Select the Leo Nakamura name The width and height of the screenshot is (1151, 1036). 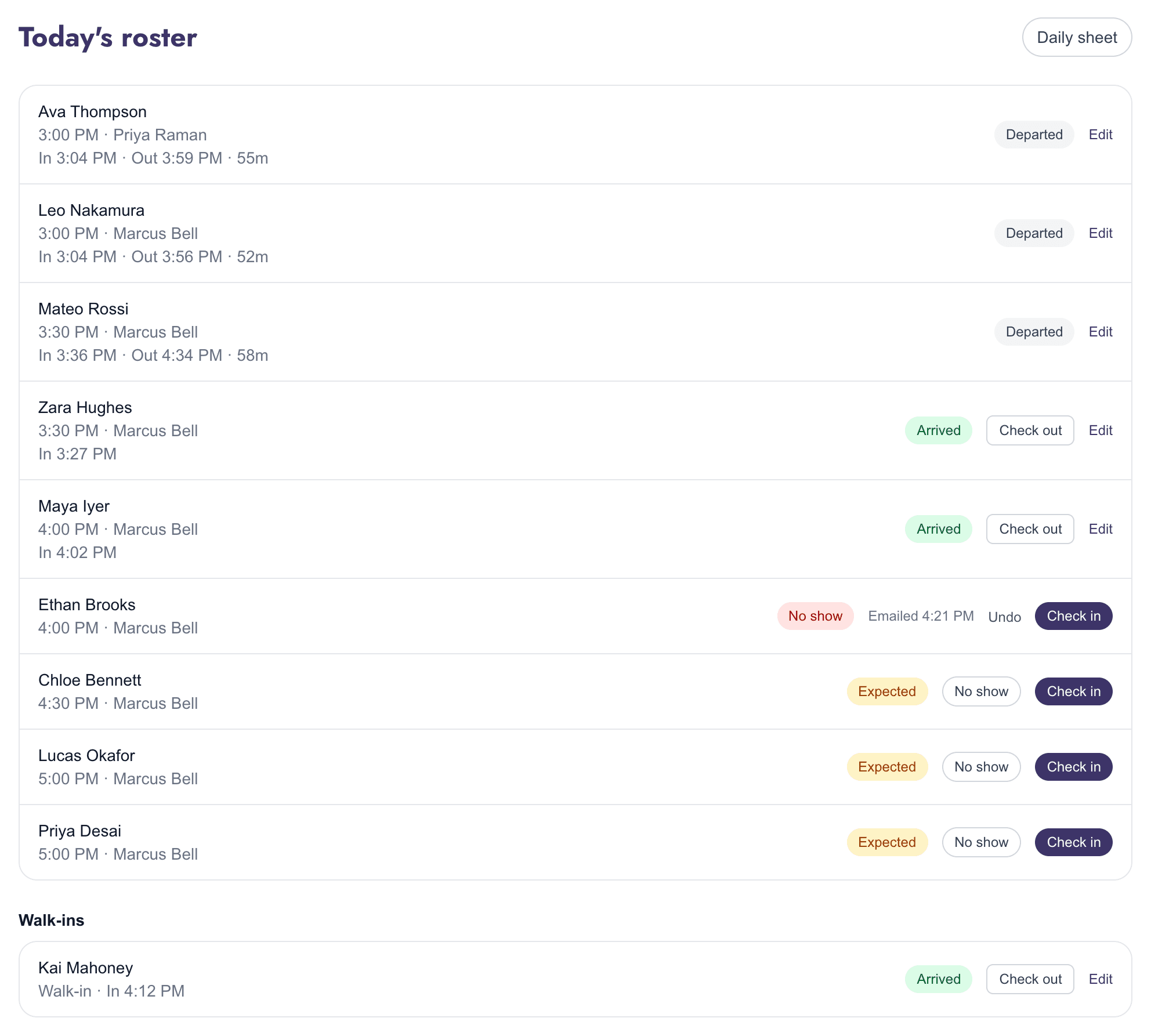pyautogui.click(x=91, y=210)
